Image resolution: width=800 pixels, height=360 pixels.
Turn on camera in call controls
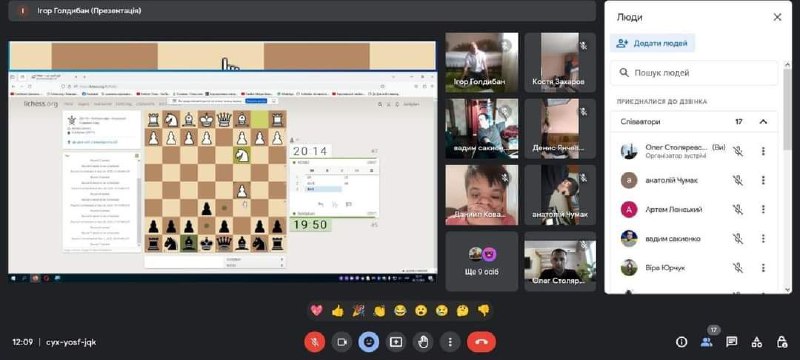tap(342, 342)
